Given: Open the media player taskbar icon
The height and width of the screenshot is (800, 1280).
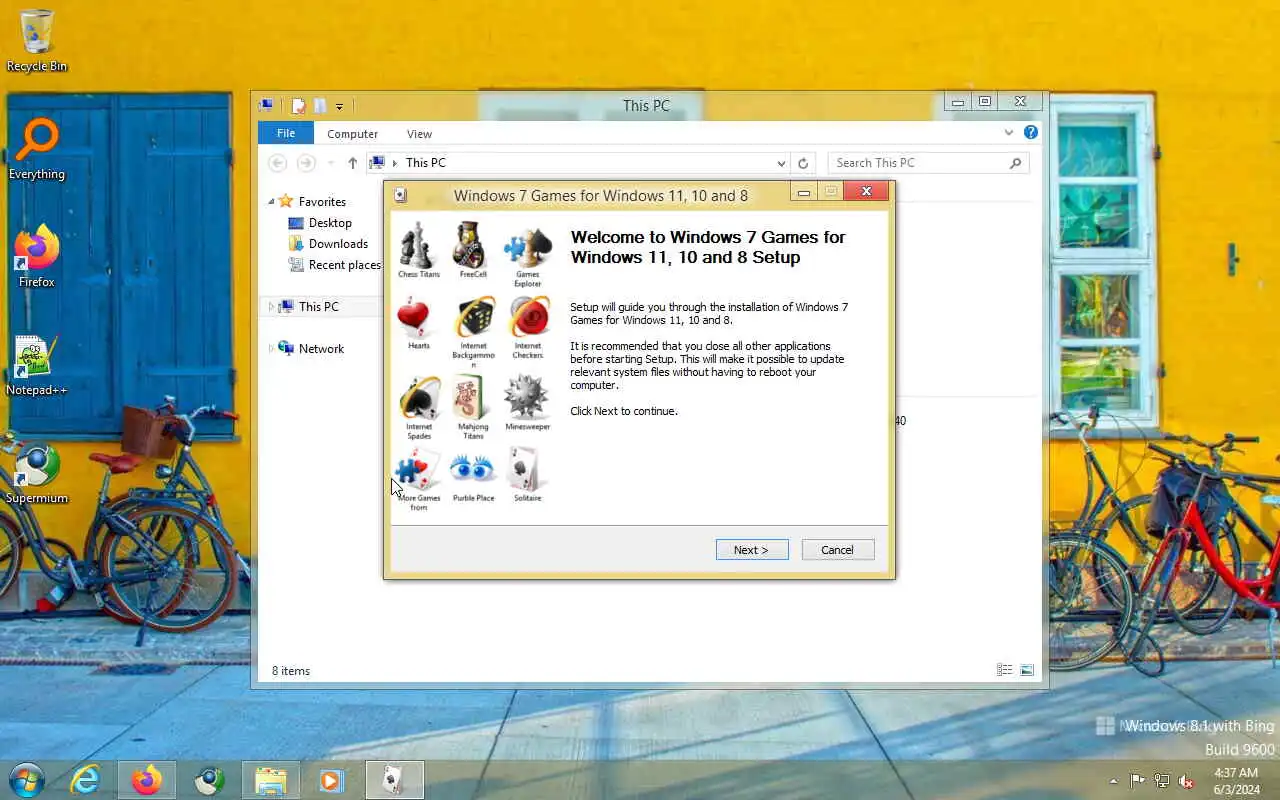Looking at the screenshot, I should tap(331, 780).
